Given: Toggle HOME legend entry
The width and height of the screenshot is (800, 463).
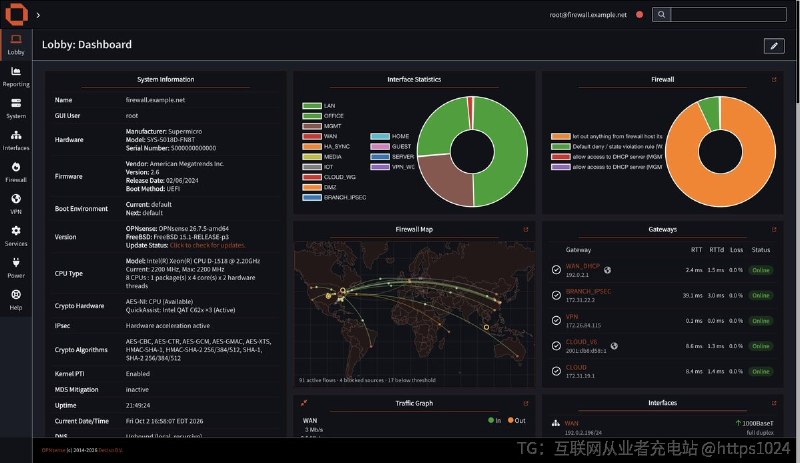Looking at the screenshot, I should coord(390,136).
